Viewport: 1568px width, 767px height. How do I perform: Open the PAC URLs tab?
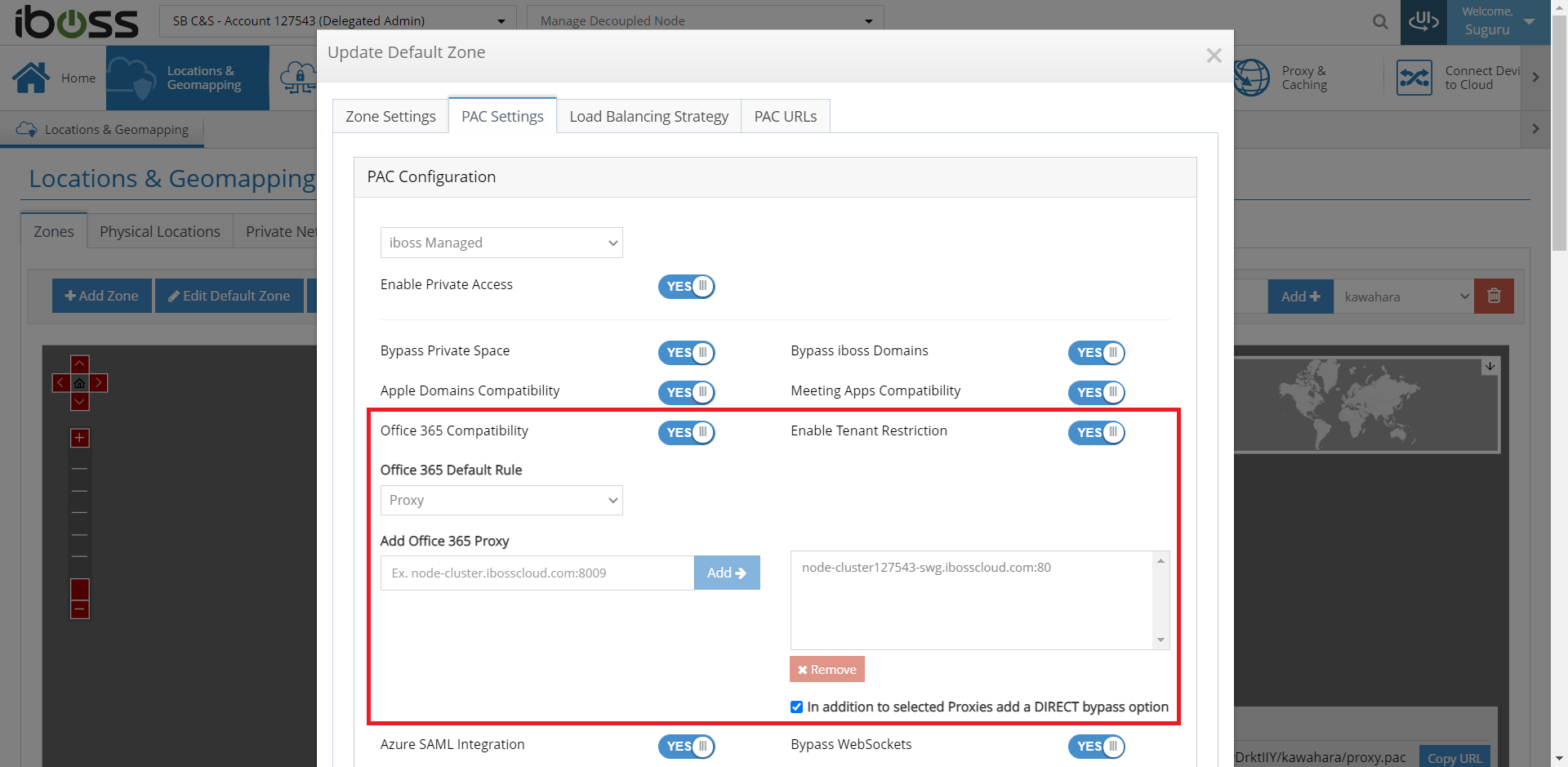(x=786, y=116)
